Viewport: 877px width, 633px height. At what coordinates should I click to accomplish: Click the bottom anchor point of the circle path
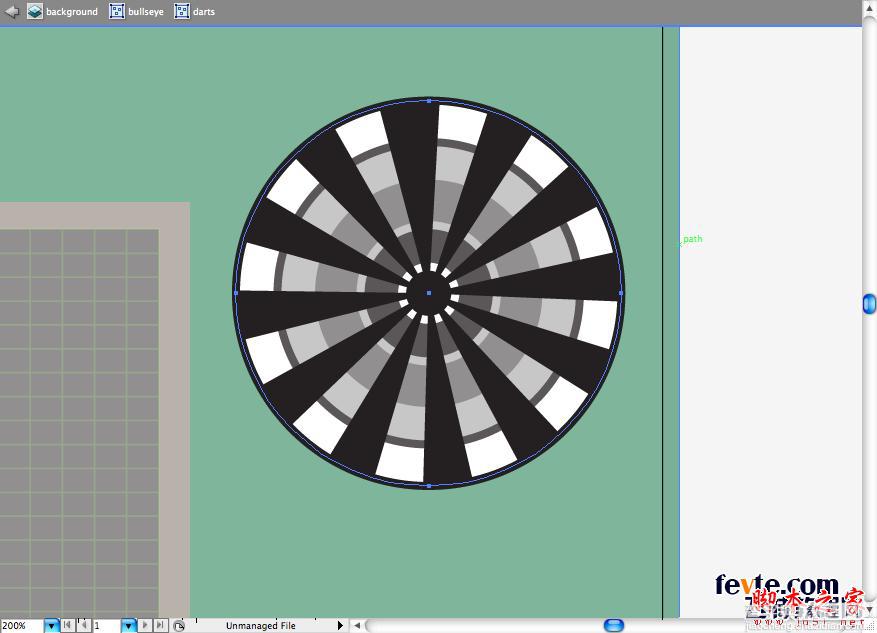pos(429,486)
